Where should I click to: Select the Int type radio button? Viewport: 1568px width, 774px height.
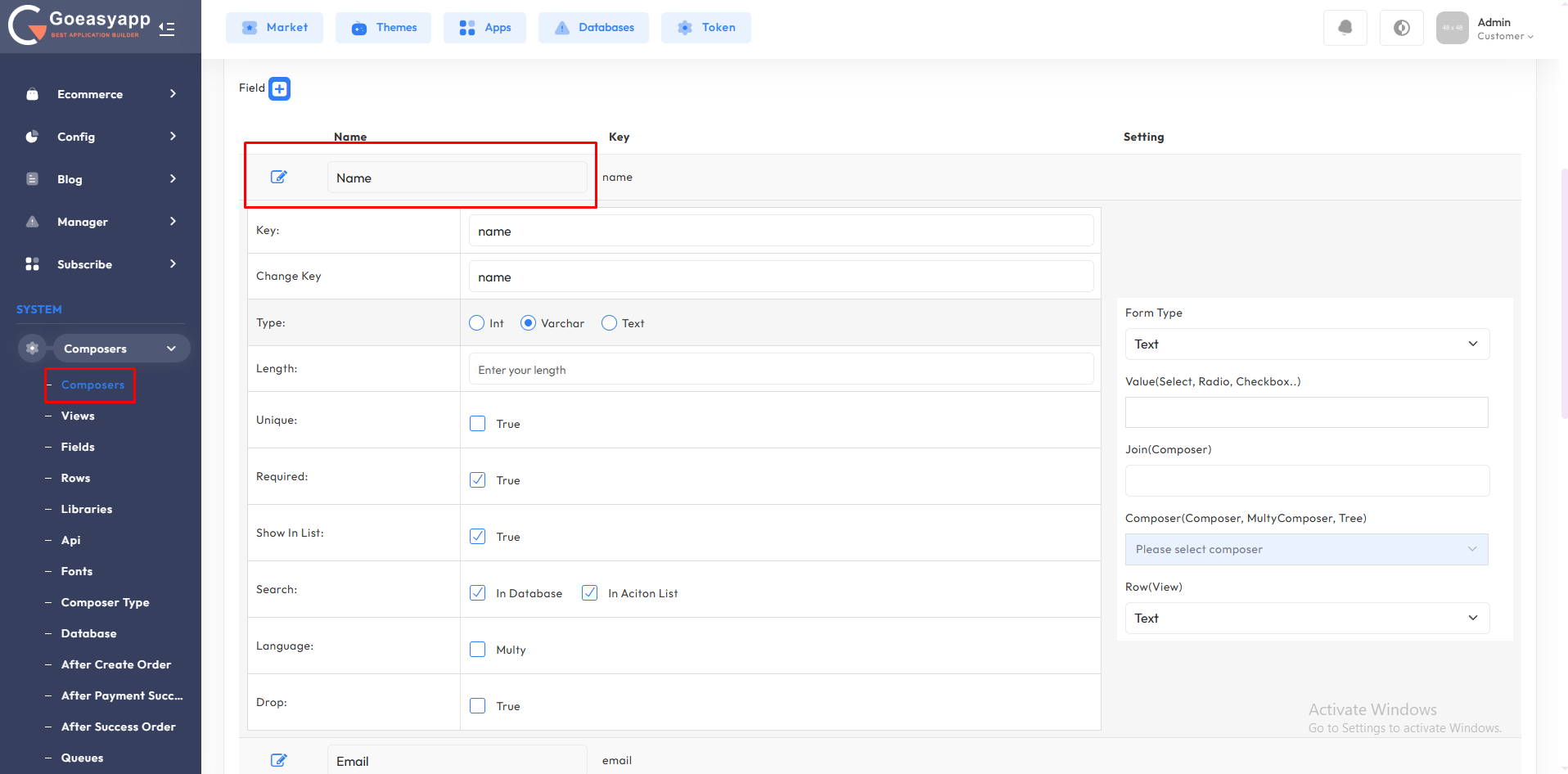click(x=476, y=323)
